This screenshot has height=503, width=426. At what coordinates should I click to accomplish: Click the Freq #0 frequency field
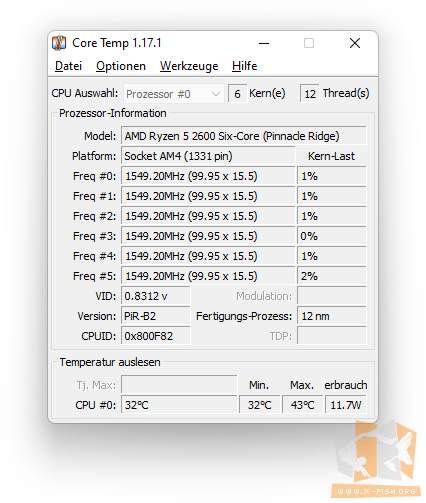click(x=208, y=176)
